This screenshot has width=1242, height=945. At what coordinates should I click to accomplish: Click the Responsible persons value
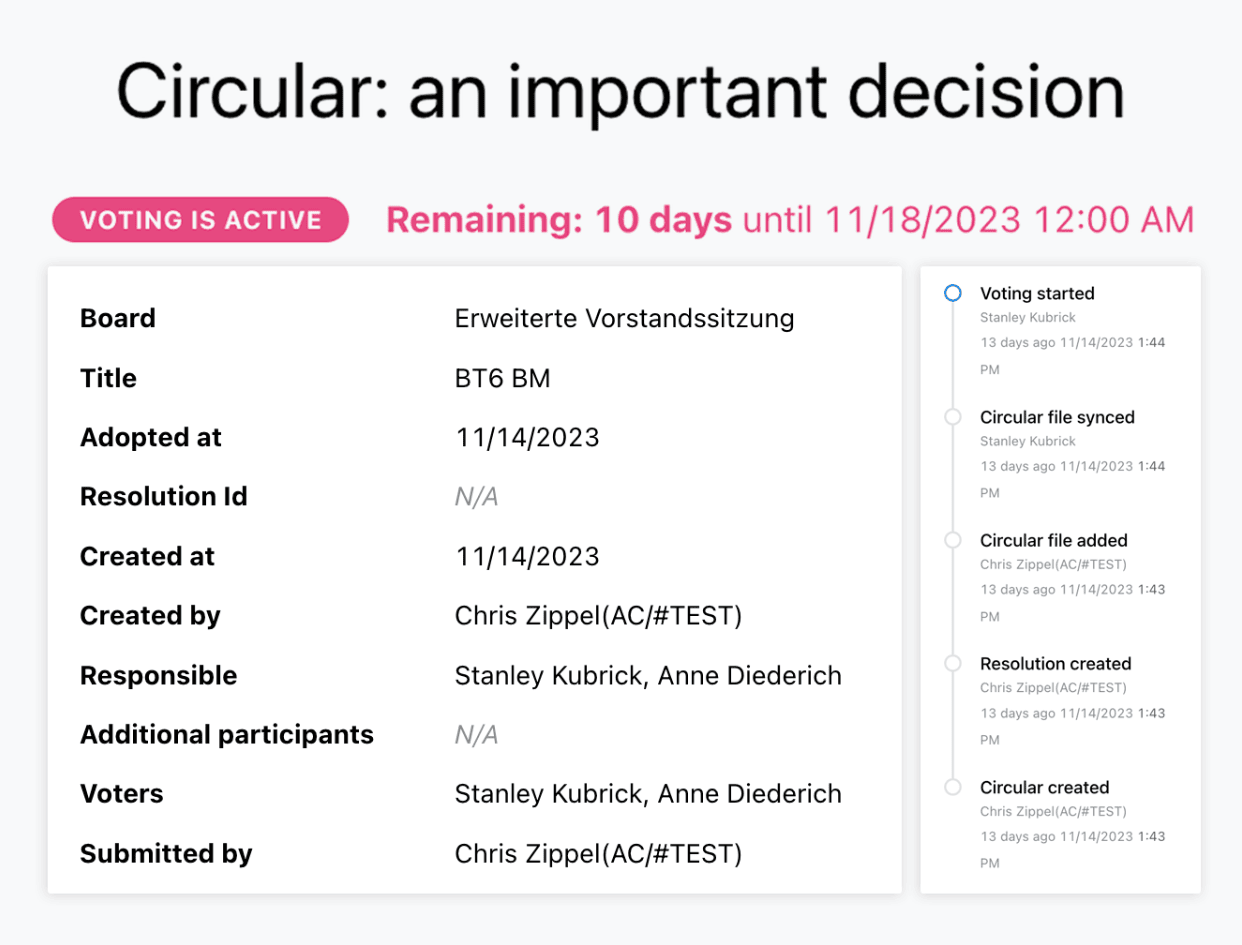point(648,676)
